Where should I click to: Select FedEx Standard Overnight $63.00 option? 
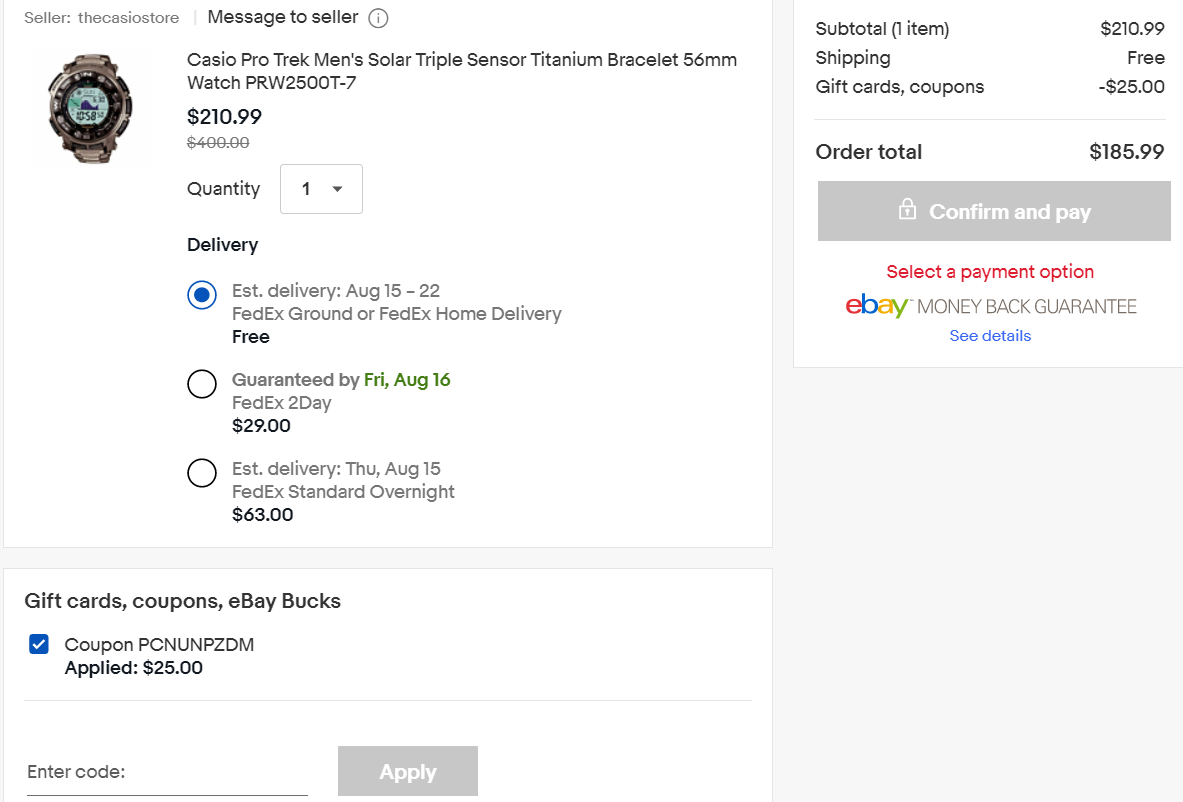(x=202, y=473)
